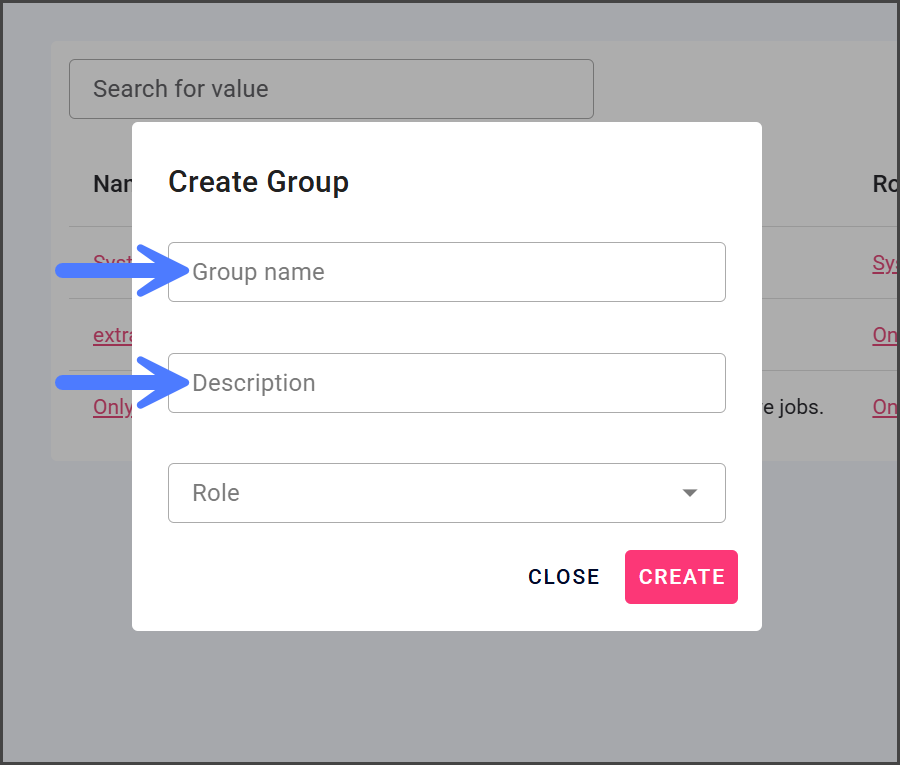
Task: Open the 'extra' group name link
Action: click(113, 335)
